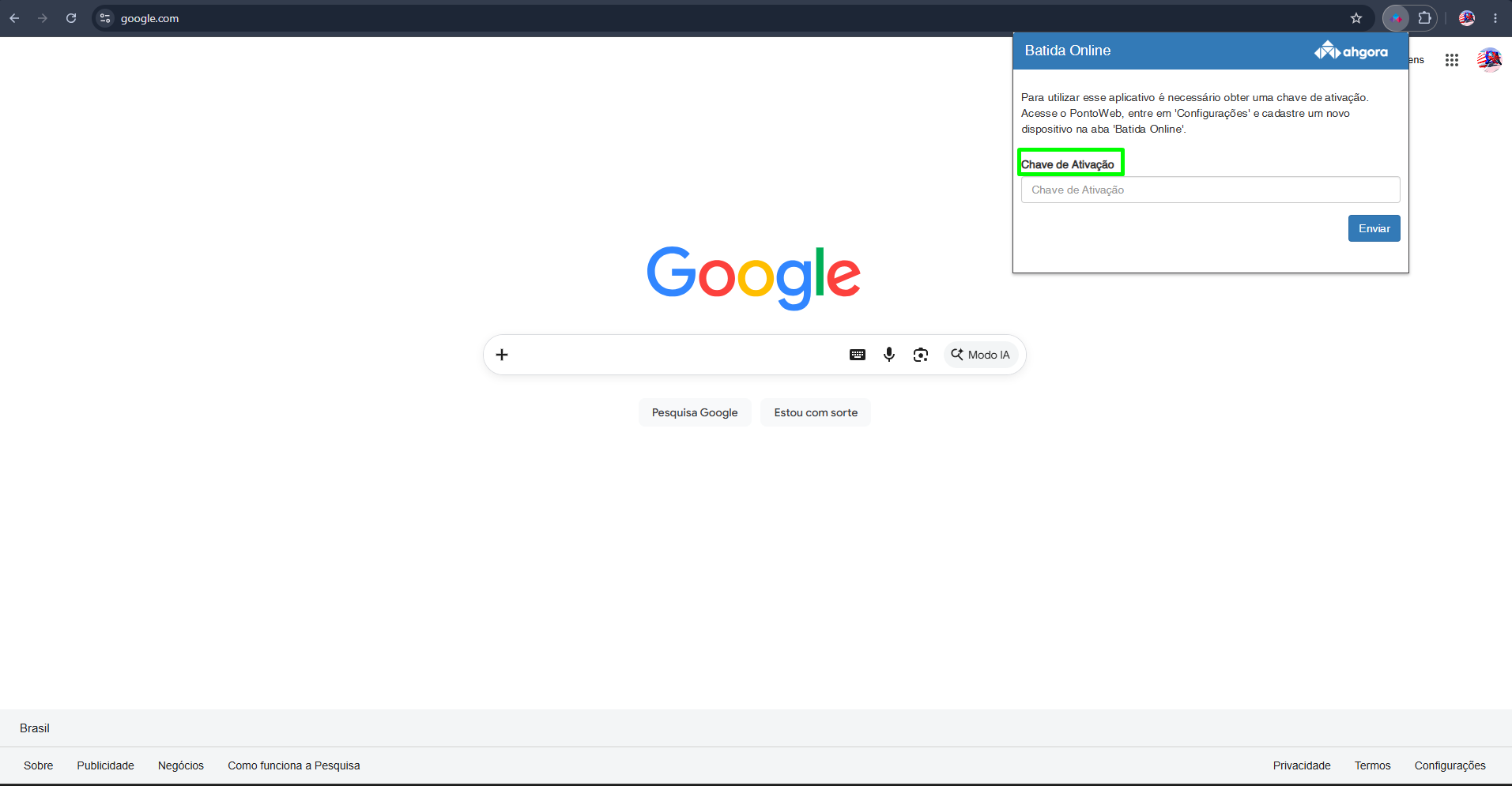Open the on-screen keyboard input tool

click(x=858, y=355)
